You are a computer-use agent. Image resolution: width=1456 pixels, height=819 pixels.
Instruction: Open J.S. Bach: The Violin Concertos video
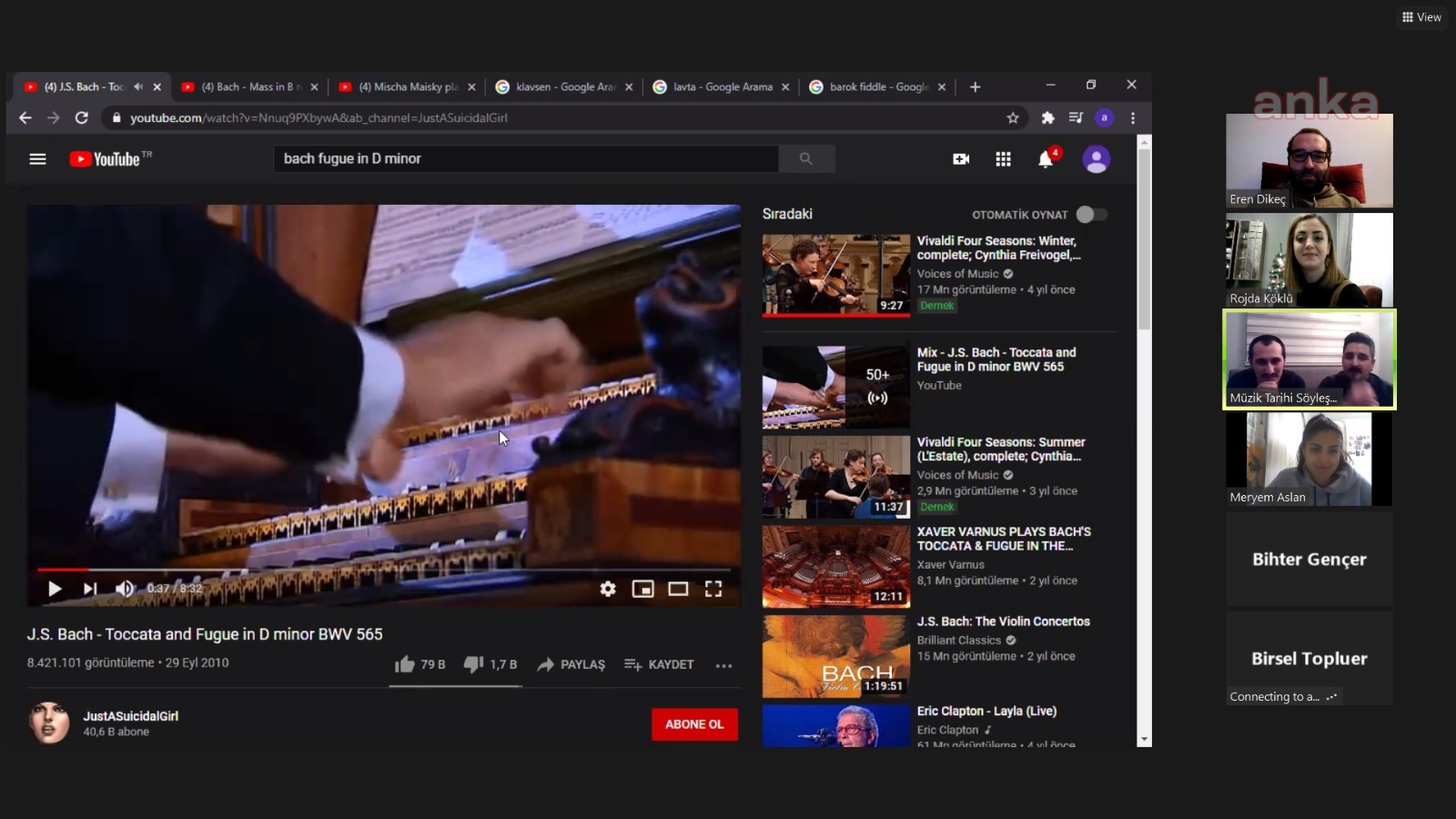click(1003, 622)
